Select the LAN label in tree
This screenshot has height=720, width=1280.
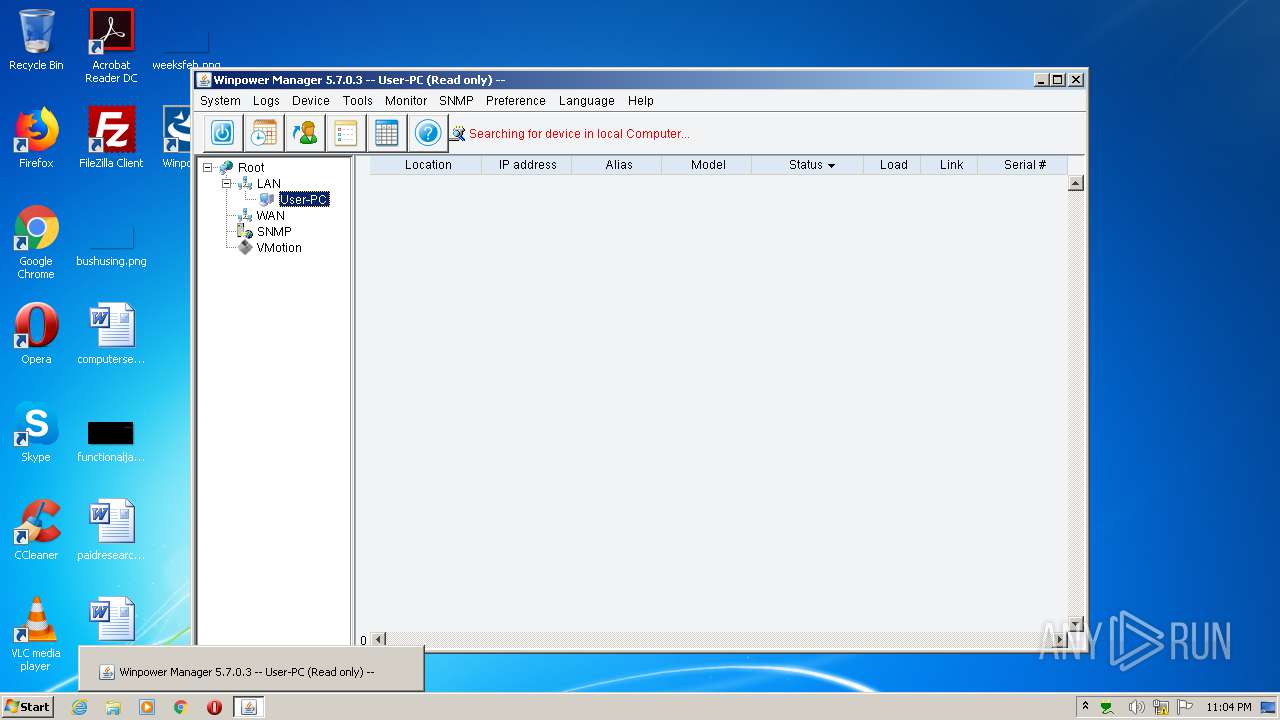pos(269,183)
